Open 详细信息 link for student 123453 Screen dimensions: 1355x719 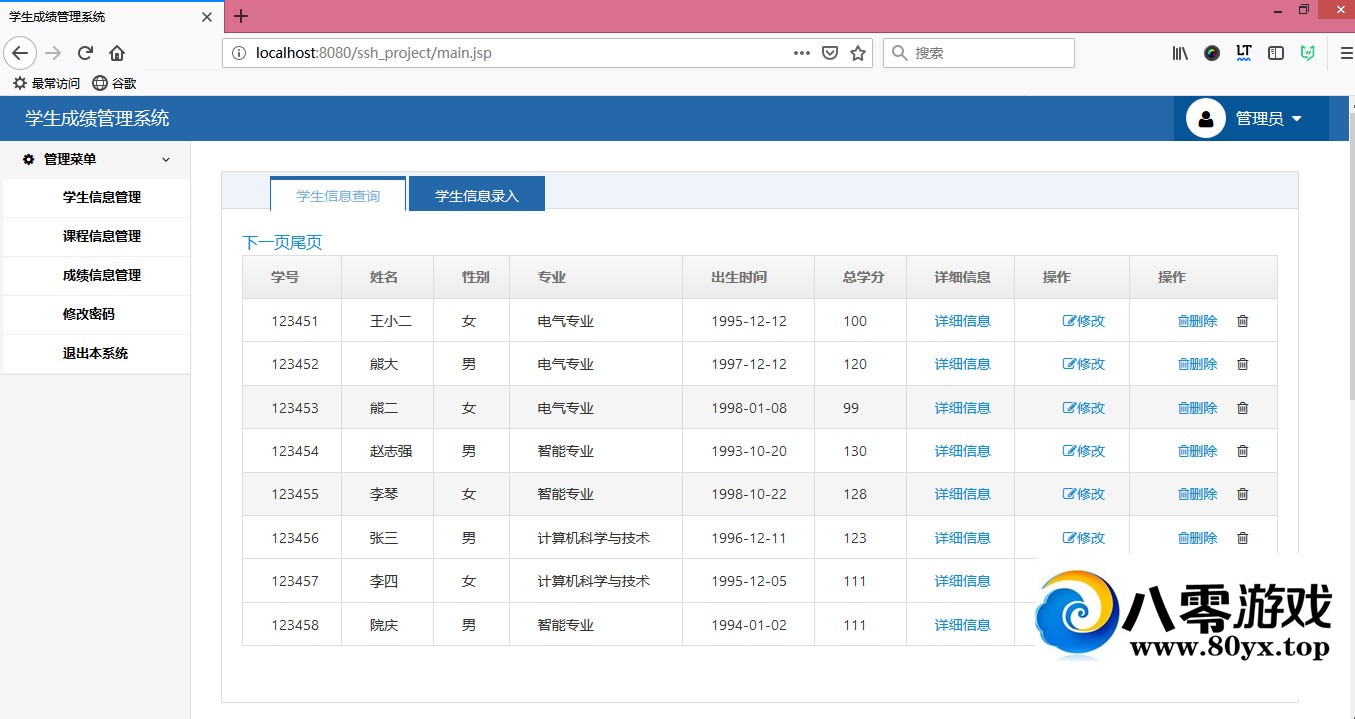962,408
